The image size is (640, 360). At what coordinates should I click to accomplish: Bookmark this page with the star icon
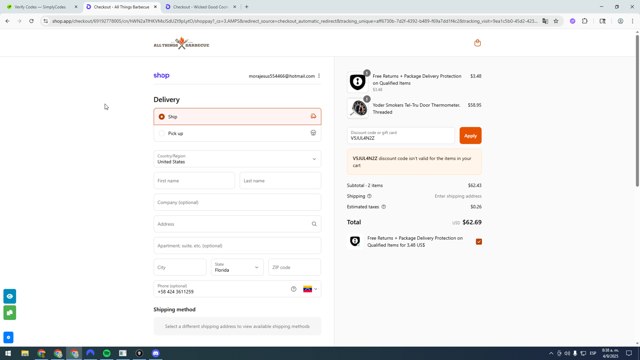pyautogui.click(x=556, y=21)
